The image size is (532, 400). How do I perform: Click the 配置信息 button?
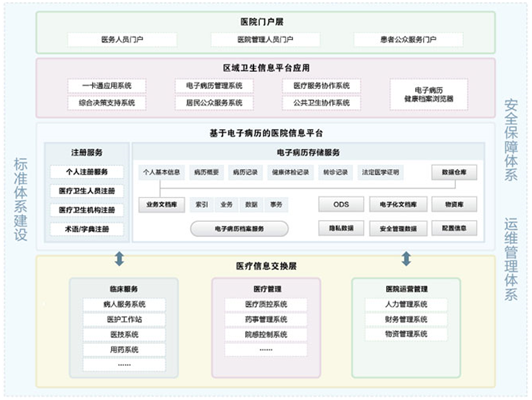point(454,228)
